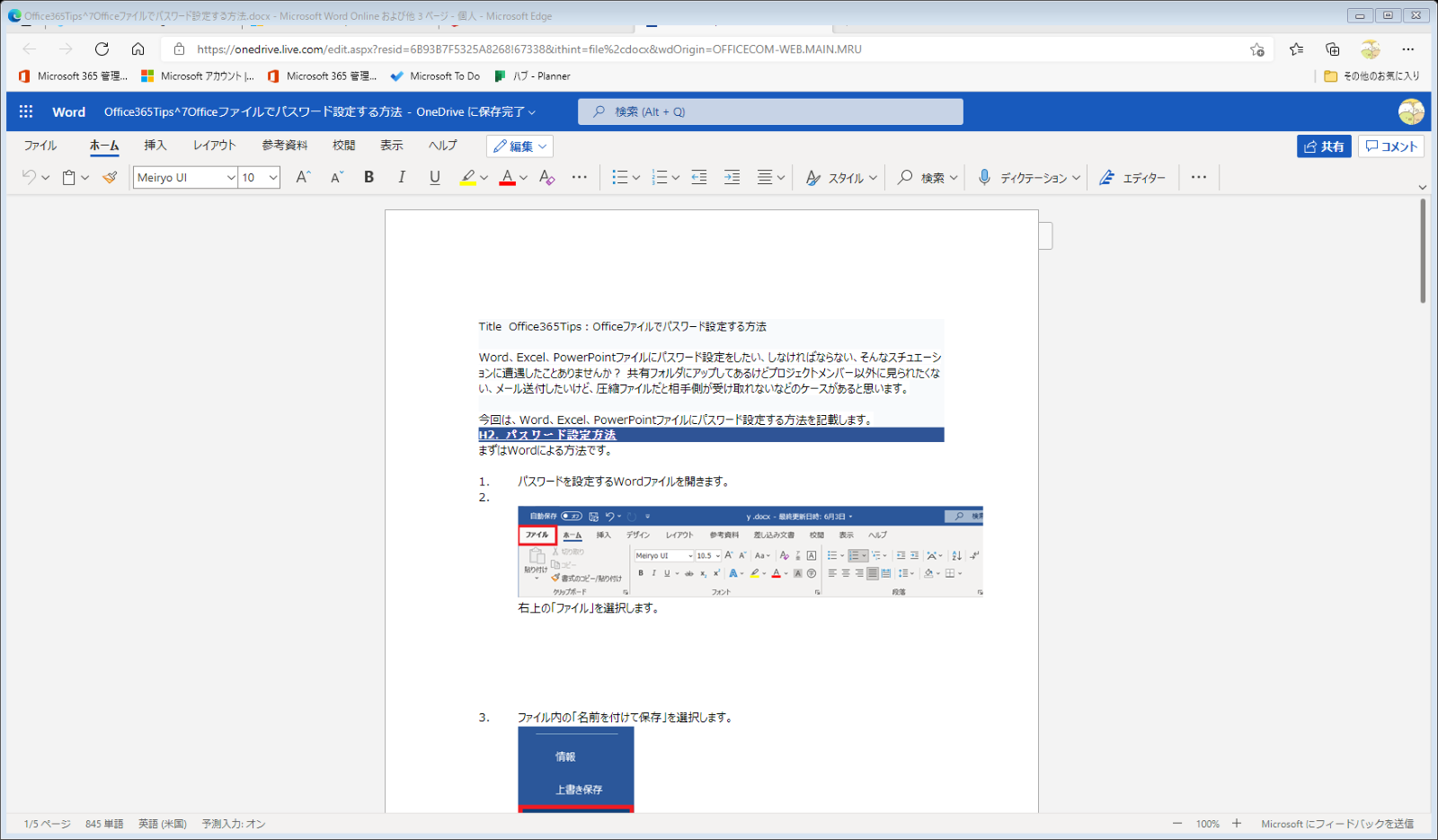
Task: Open the Favorites list icon in Edge
Action: pyautogui.click(x=1296, y=49)
